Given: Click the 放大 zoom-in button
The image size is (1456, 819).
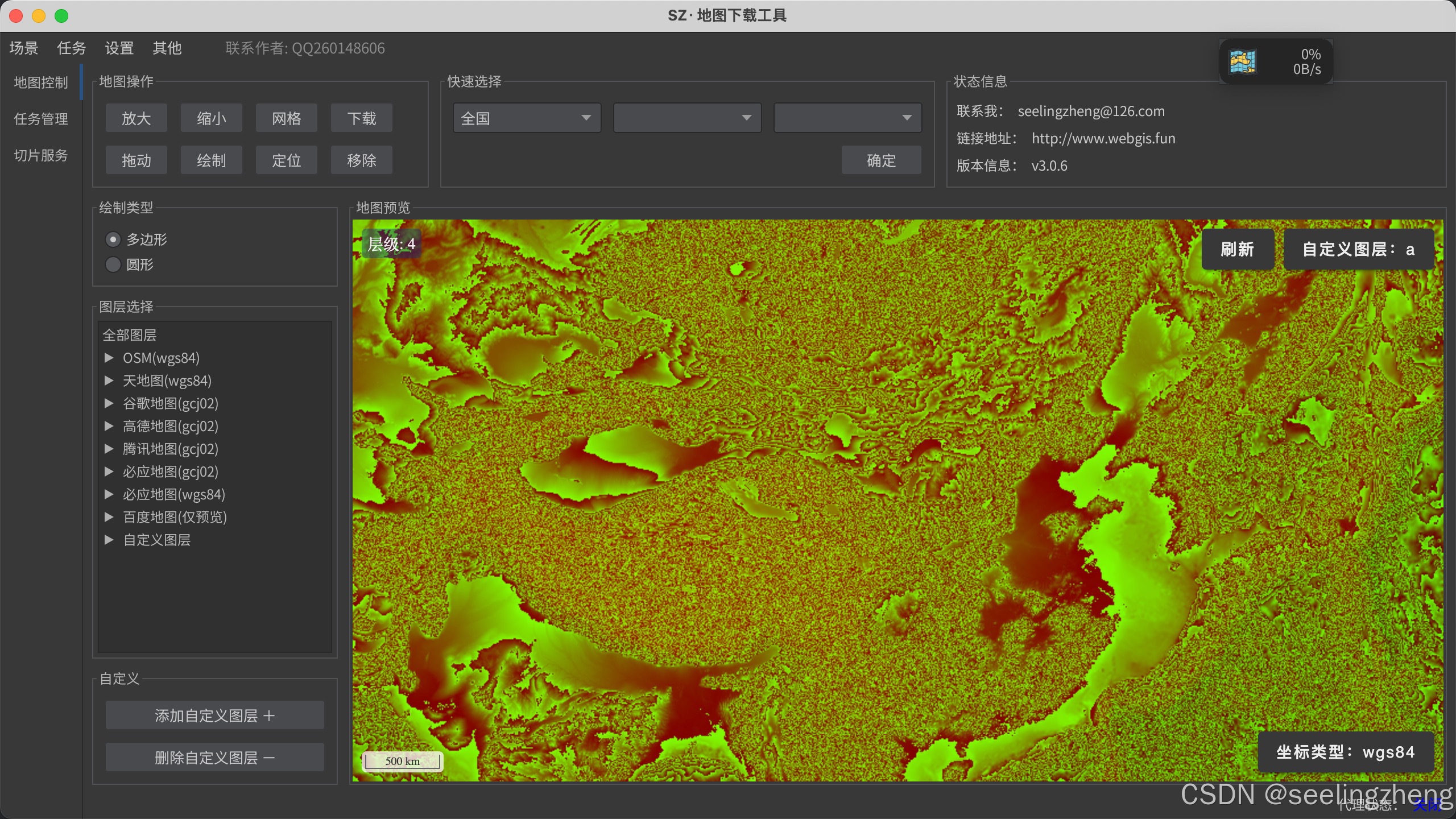Looking at the screenshot, I should pyautogui.click(x=136, y=118).
